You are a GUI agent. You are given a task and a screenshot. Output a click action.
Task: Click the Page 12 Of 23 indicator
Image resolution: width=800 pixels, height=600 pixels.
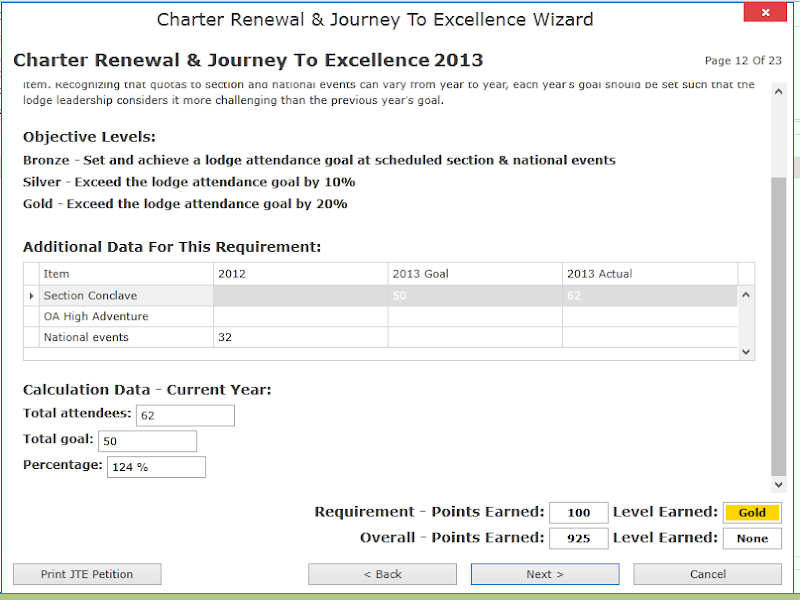[743, 60]
